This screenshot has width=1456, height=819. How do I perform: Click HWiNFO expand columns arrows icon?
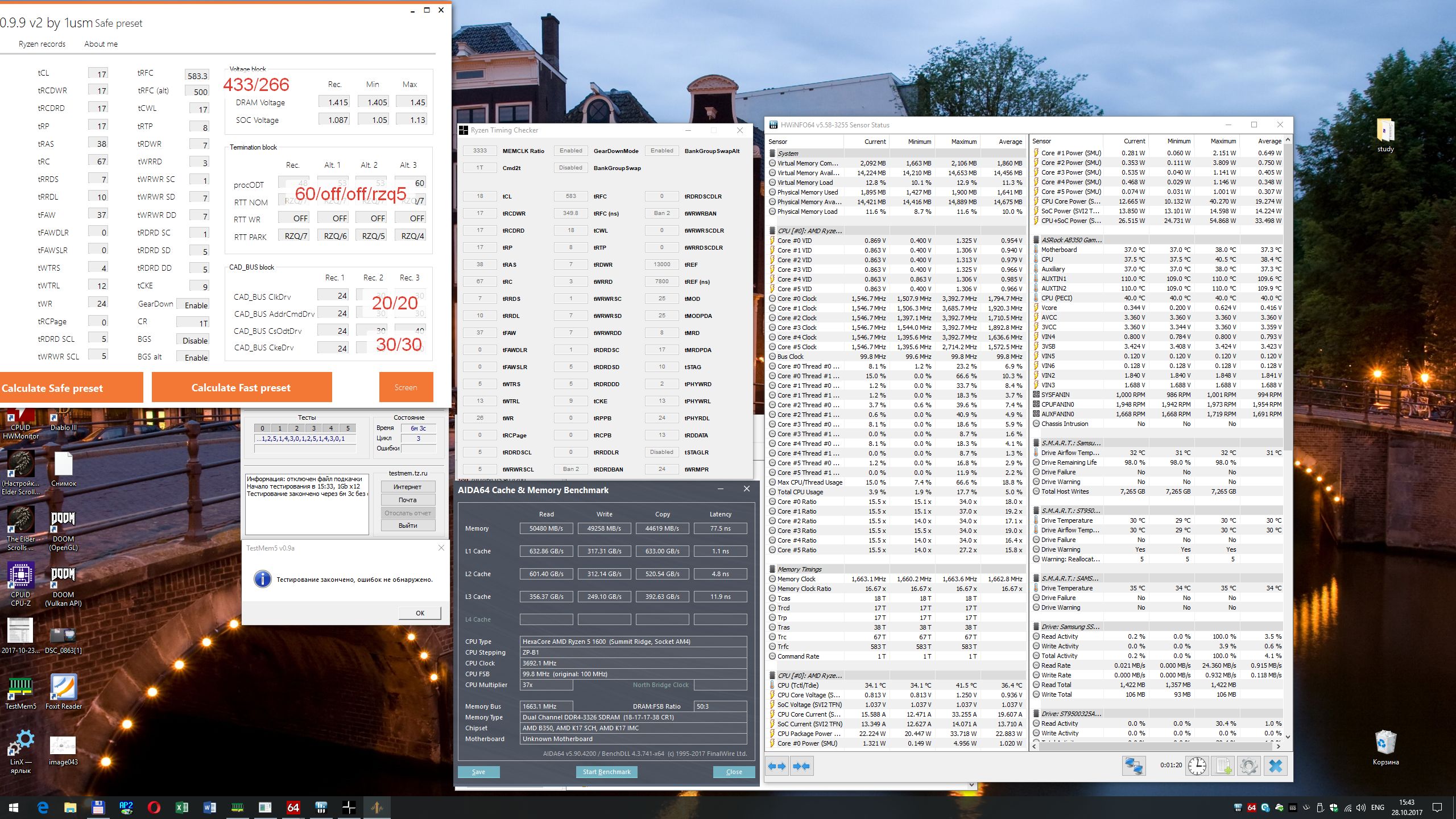coord(776,766)
